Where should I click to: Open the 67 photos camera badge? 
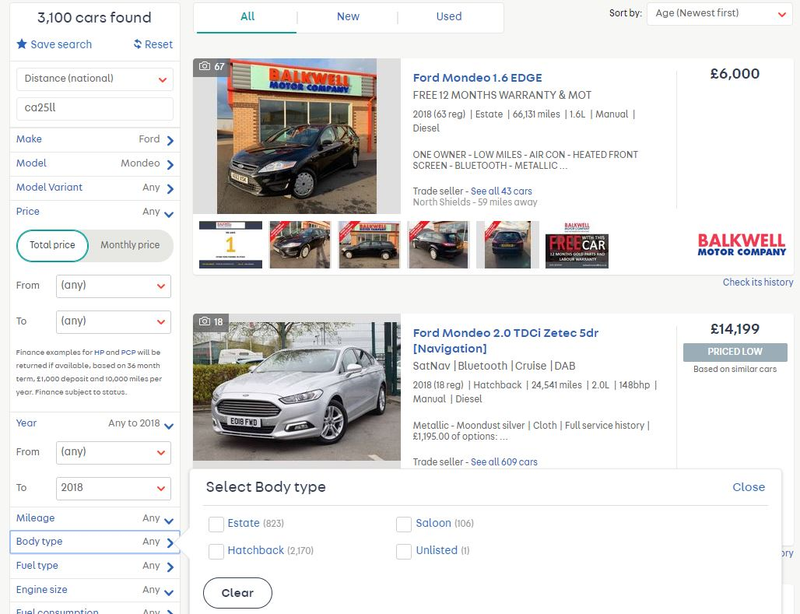click(x=211, y=66)
